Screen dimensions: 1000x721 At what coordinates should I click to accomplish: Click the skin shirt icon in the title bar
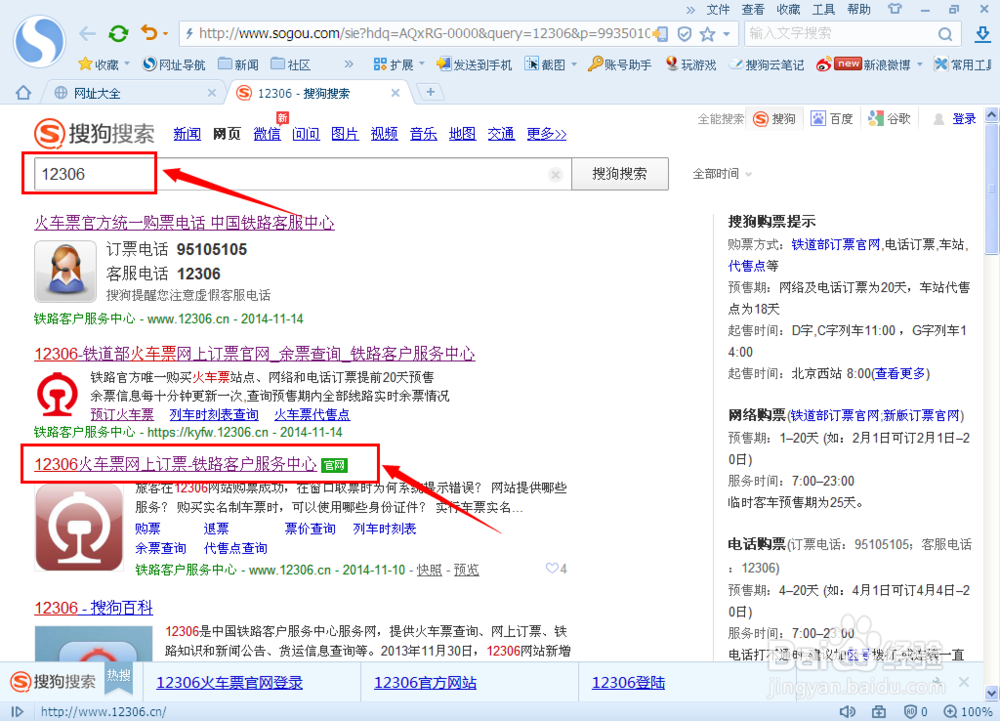[x=895, y=9]
